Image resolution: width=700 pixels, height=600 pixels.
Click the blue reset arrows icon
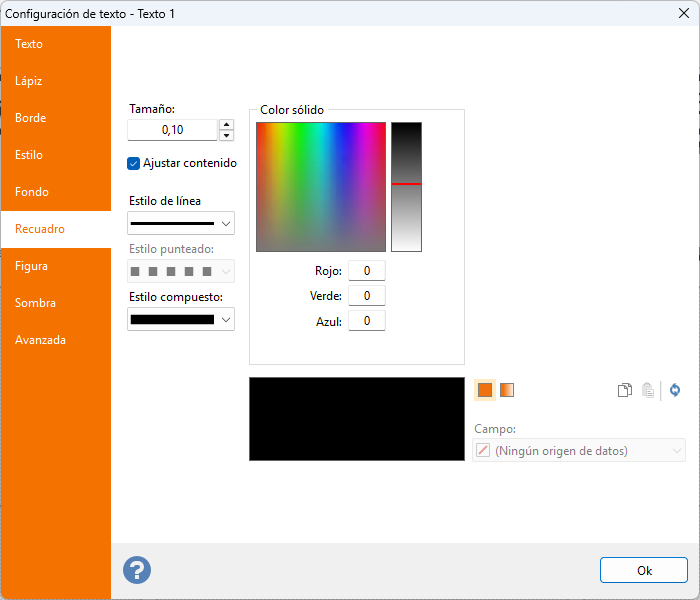click(675, 391)
